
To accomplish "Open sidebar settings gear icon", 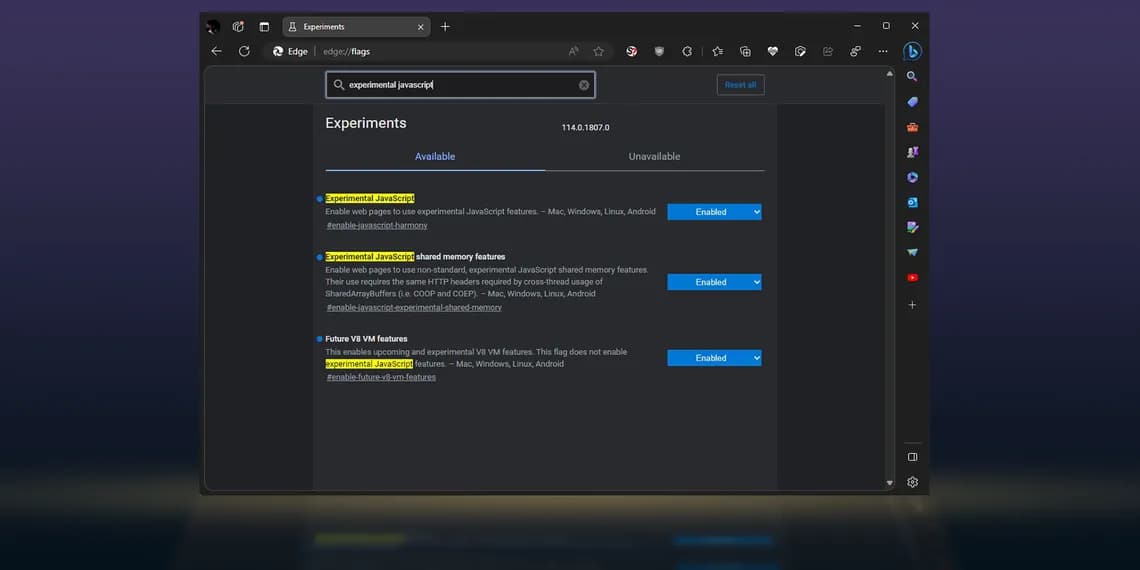I will click(x=912, y=482).
